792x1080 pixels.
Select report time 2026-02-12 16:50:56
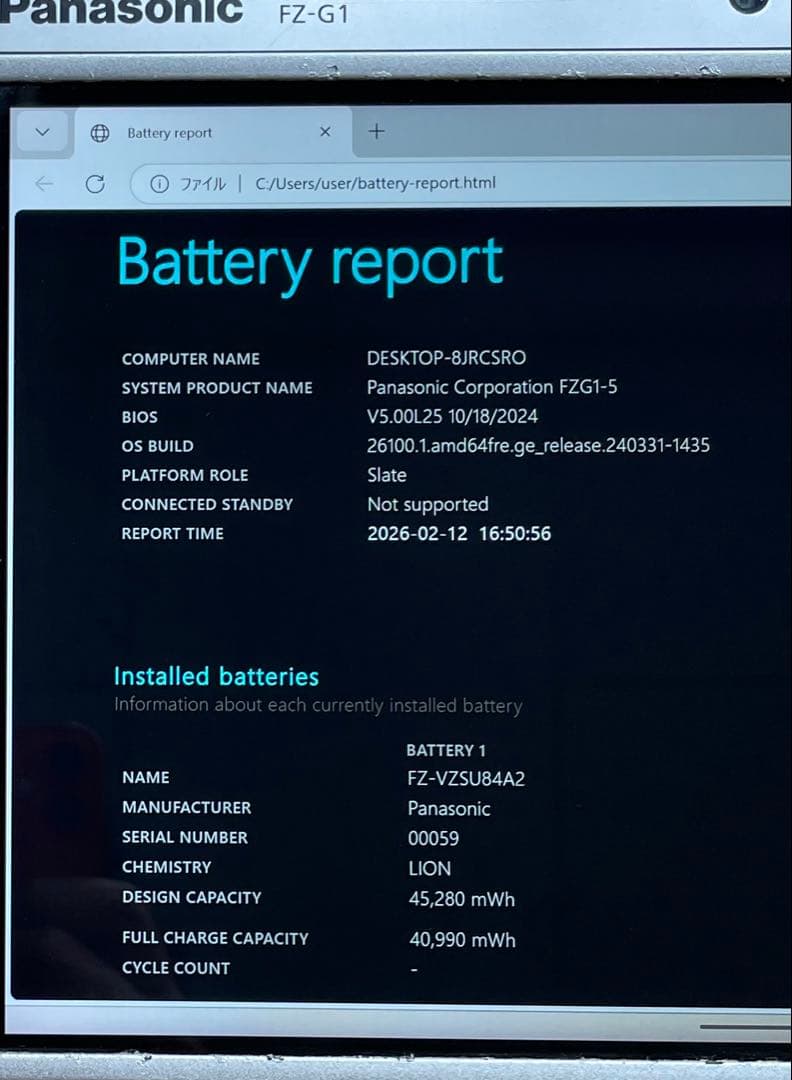tap(459, 534)
